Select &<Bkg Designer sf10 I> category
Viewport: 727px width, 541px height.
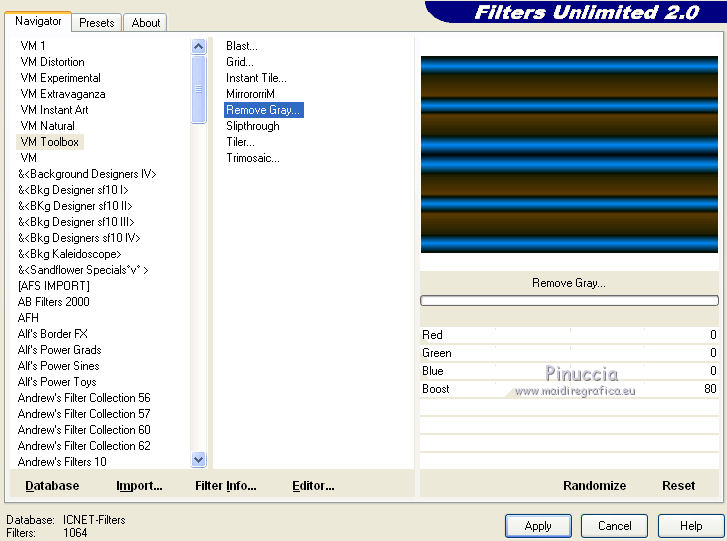(x=73, y=190)
